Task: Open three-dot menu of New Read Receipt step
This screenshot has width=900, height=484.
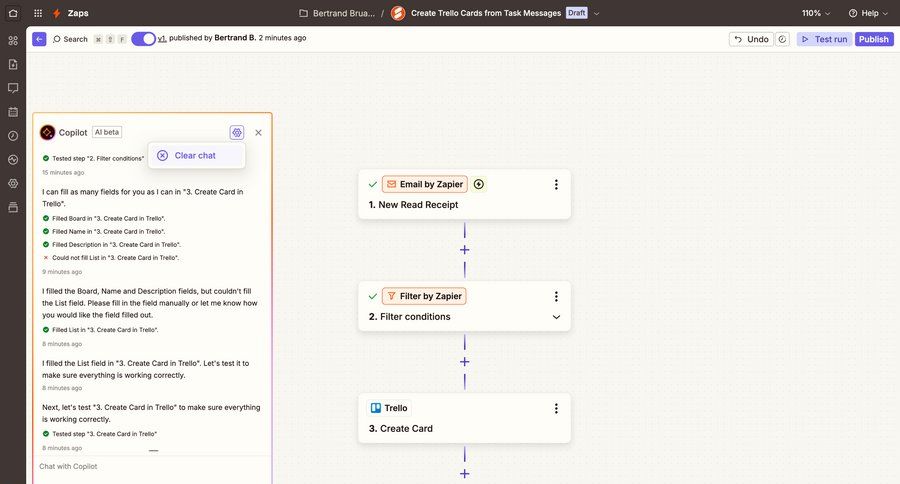Action: tap(556, 184)
